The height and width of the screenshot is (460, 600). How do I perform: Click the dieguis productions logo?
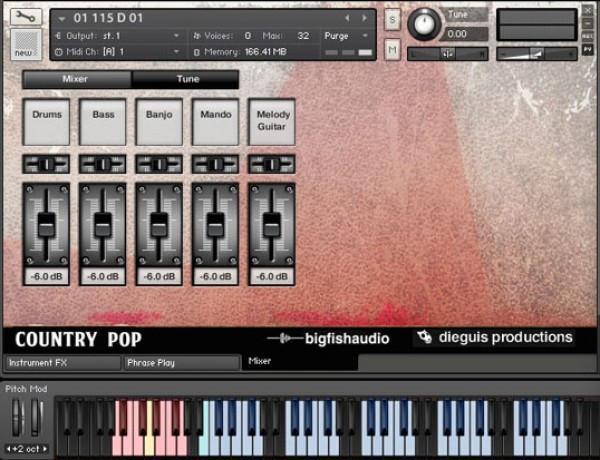pos(495,338)
